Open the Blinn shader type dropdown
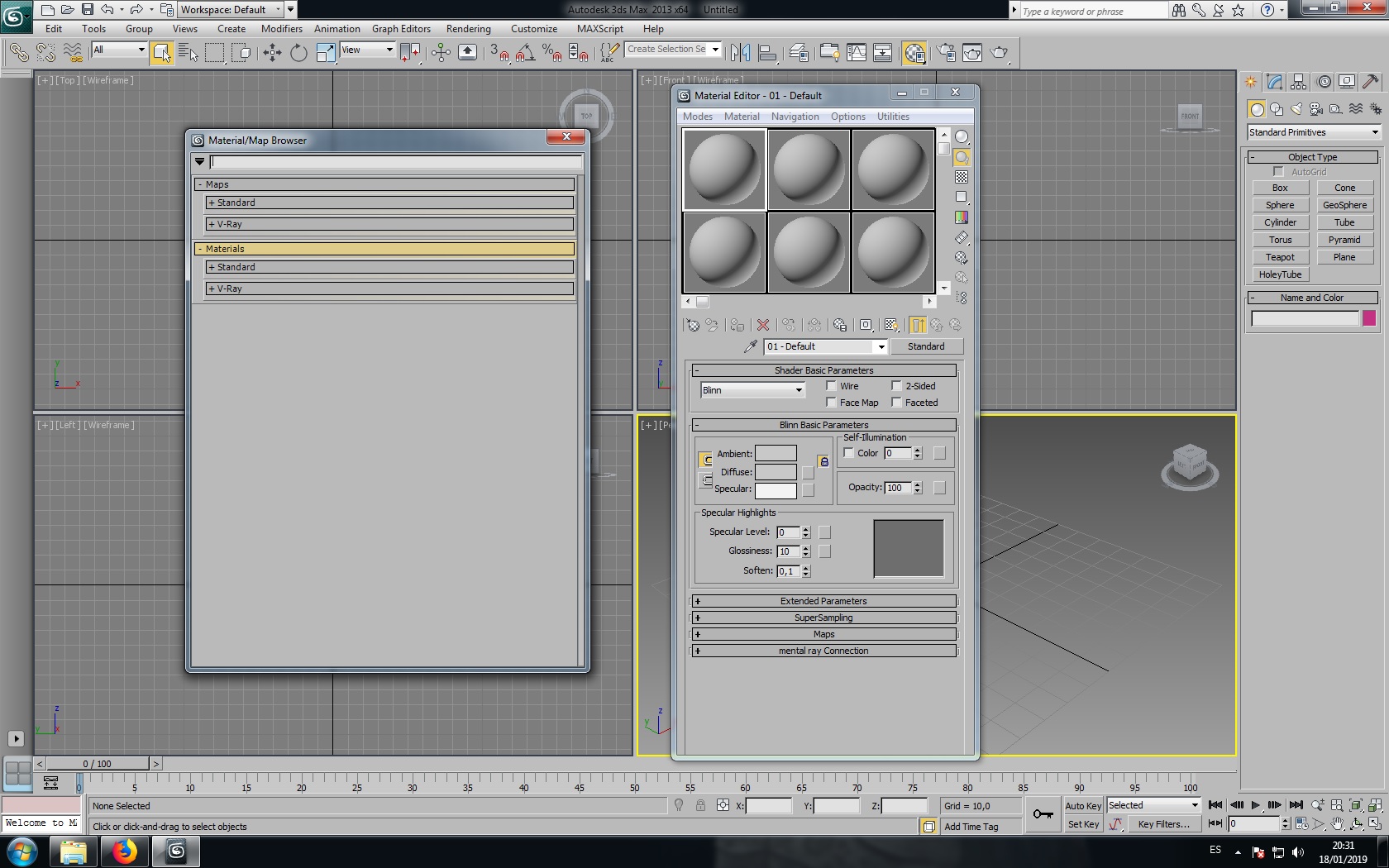 click(752, 390)
